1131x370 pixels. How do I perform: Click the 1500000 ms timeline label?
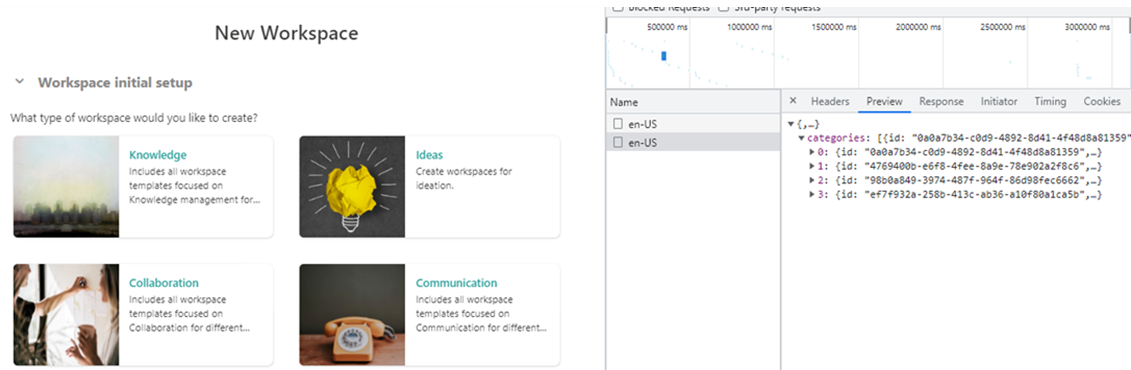(x=834, y=27)
